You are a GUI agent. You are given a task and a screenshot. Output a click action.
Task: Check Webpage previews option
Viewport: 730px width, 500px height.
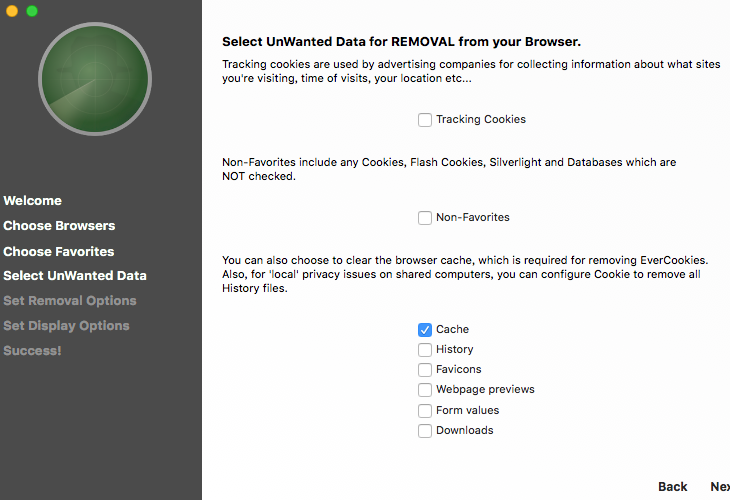point(425,390)
